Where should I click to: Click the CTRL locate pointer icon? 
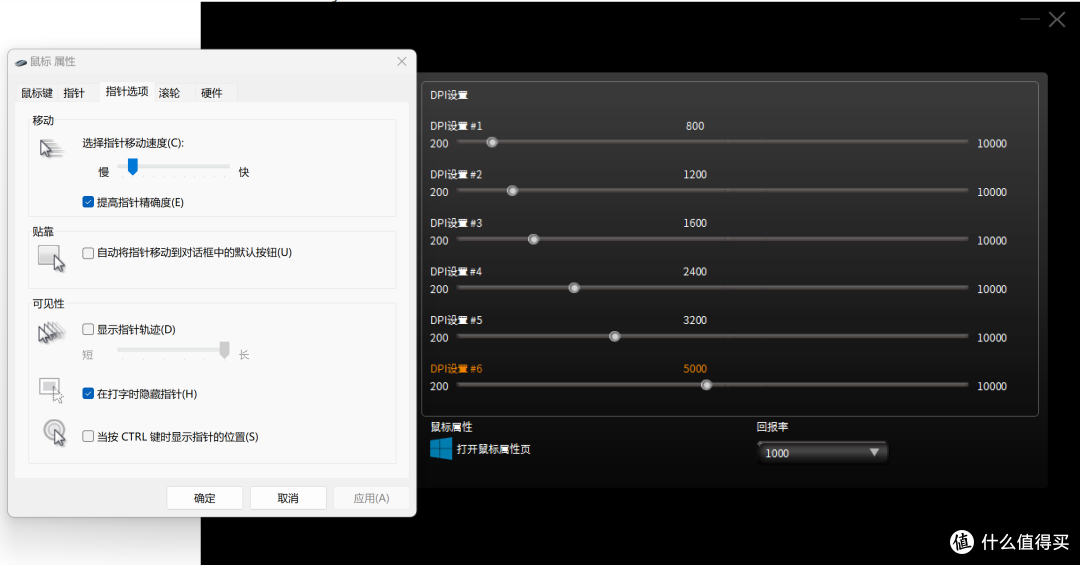click(54, 433)
